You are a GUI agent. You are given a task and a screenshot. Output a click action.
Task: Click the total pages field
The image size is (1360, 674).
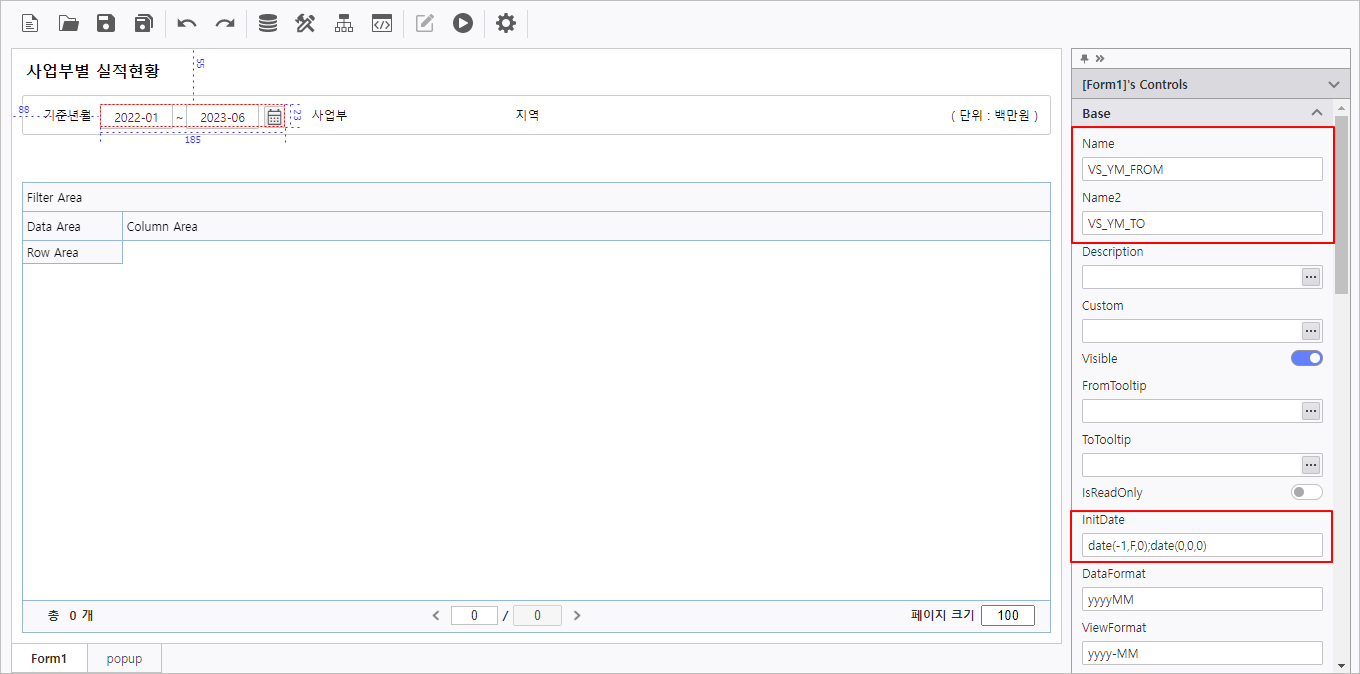pos(537,616)
